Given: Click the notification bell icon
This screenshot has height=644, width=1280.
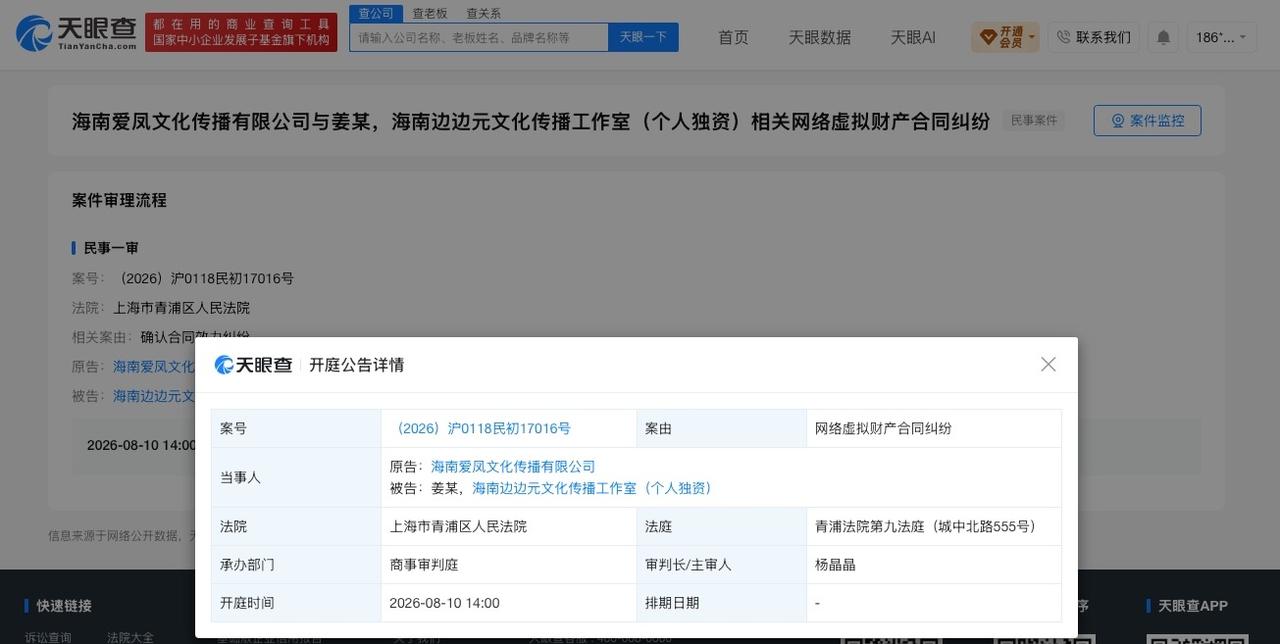Looking at the screenshot, I should 1163,37.
